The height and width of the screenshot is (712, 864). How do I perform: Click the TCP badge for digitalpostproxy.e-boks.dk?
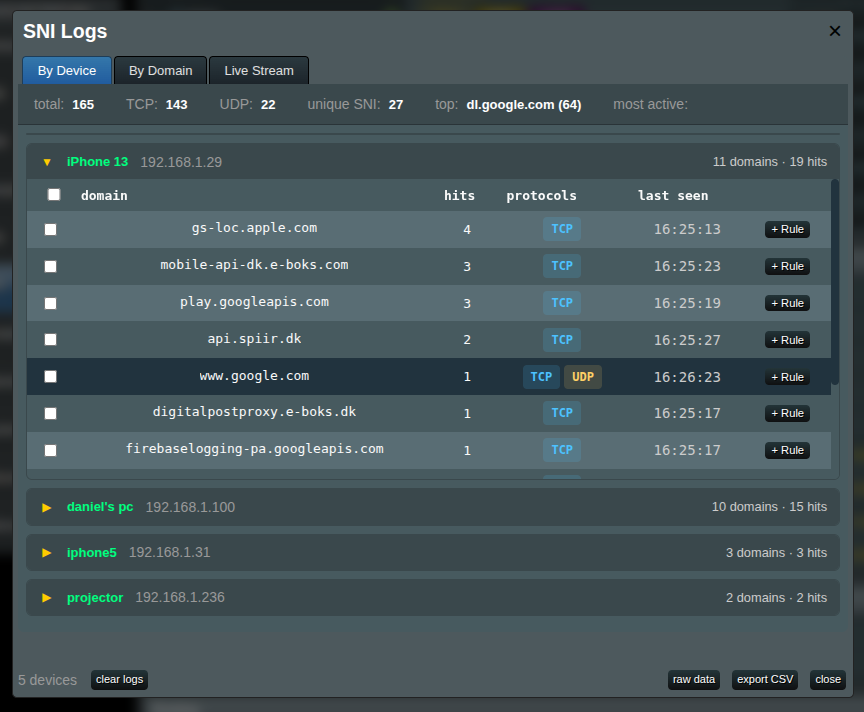[x=562, y=413]
